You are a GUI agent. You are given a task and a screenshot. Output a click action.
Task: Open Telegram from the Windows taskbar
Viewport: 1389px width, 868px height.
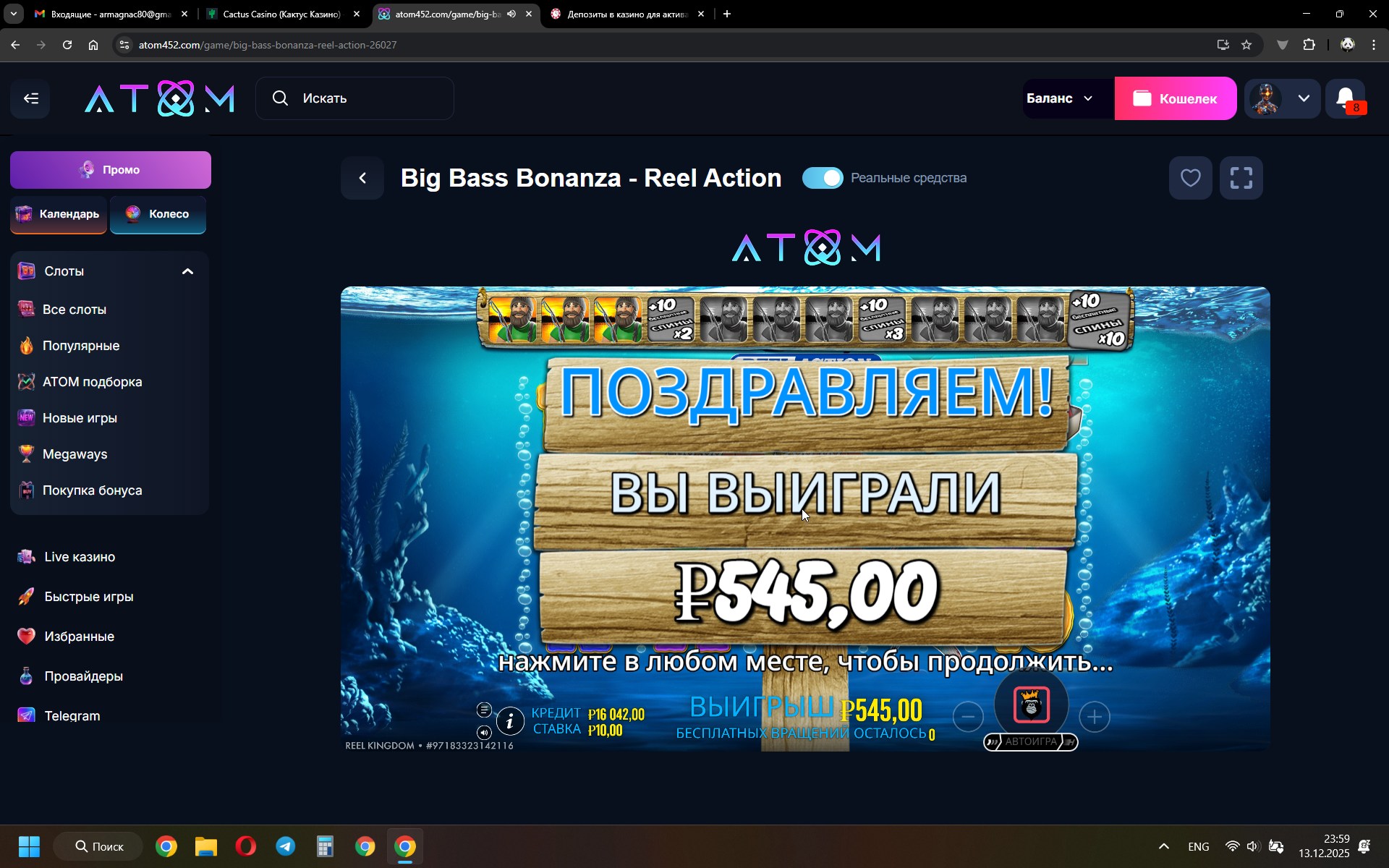(285, 846)
